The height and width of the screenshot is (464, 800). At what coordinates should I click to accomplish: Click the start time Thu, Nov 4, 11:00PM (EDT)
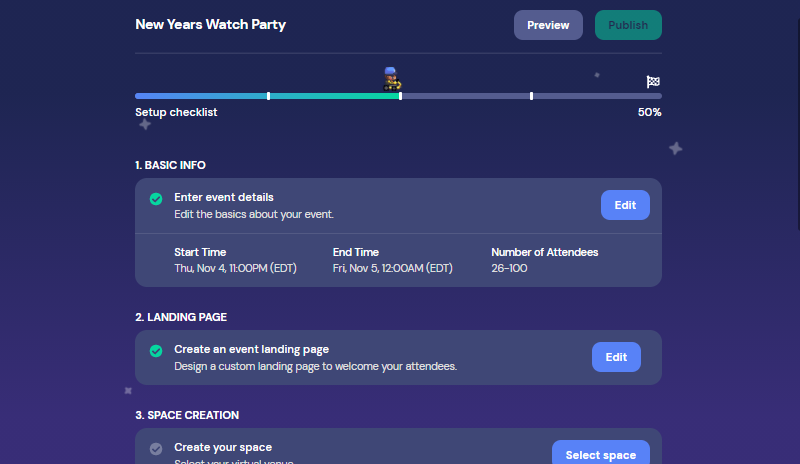pos(235,268)
